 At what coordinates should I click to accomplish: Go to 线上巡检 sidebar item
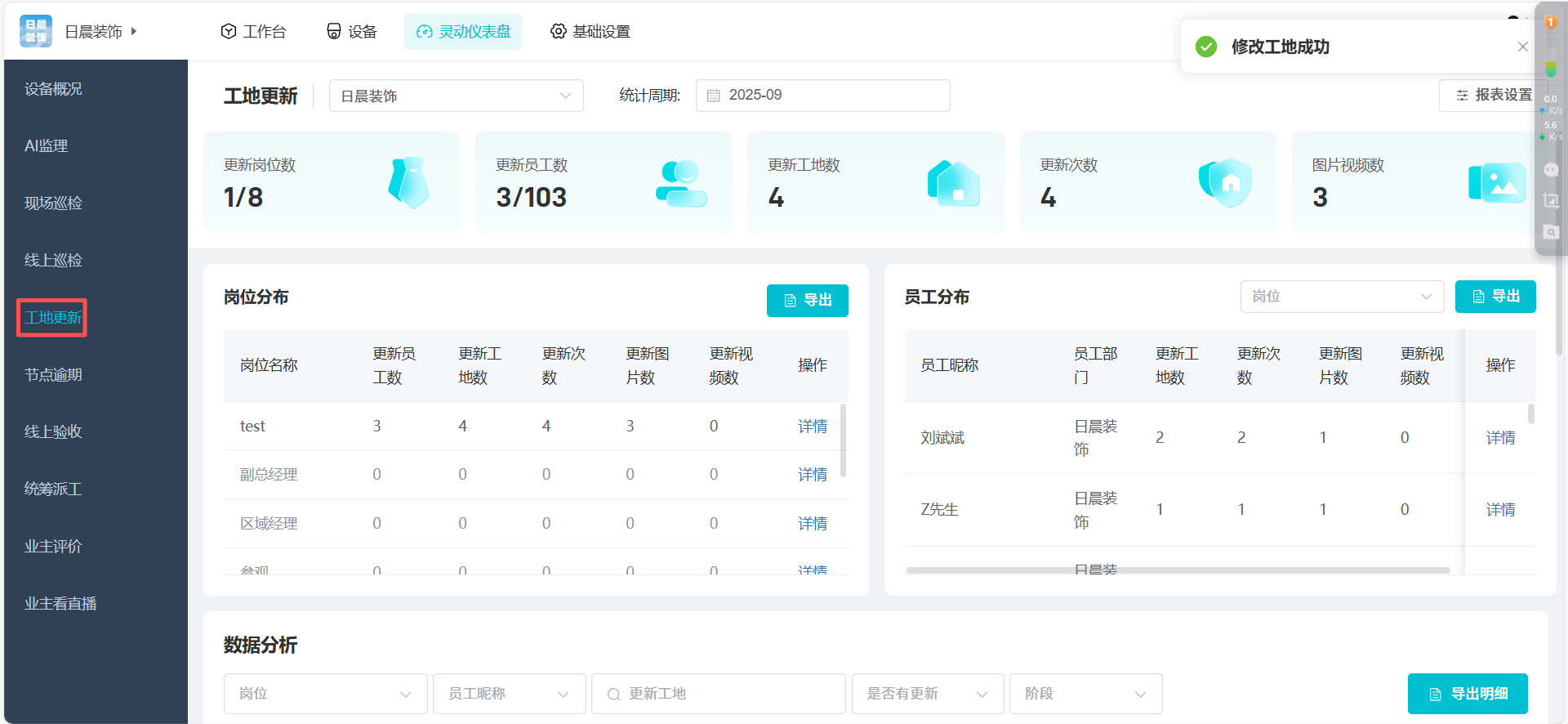(53, 260)
